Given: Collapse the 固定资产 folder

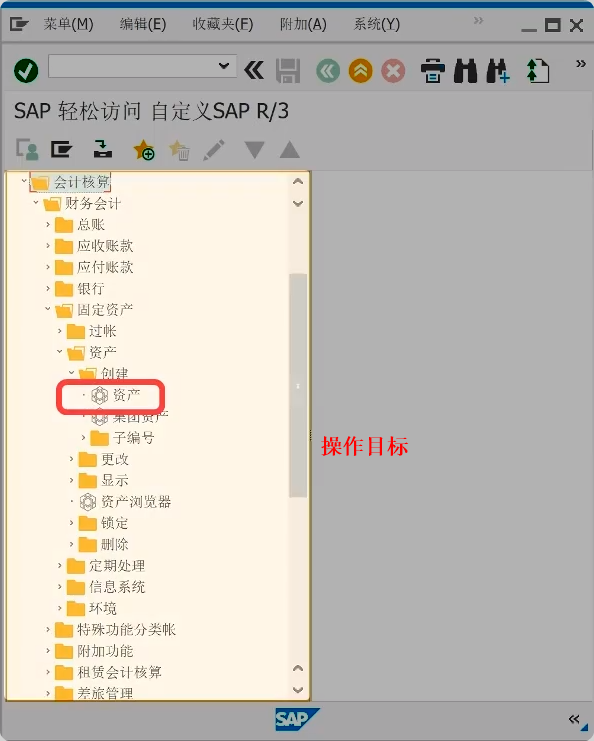Looking at the screenshot, I should [x=48, y=309].
